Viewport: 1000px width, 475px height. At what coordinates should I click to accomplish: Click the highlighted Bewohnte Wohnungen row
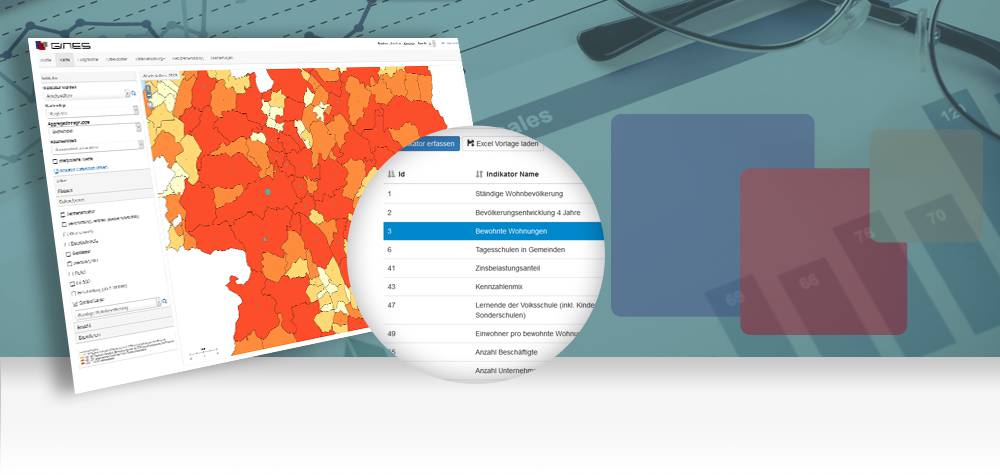(493, 231)
